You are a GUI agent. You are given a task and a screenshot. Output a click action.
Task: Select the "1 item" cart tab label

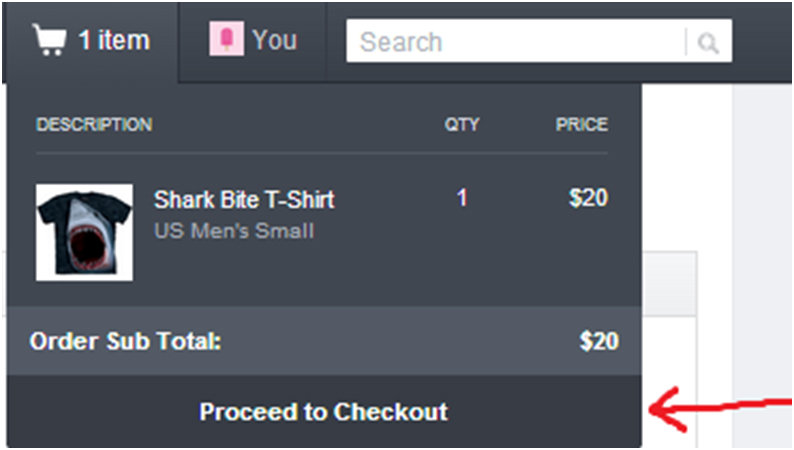coord(113,41)
